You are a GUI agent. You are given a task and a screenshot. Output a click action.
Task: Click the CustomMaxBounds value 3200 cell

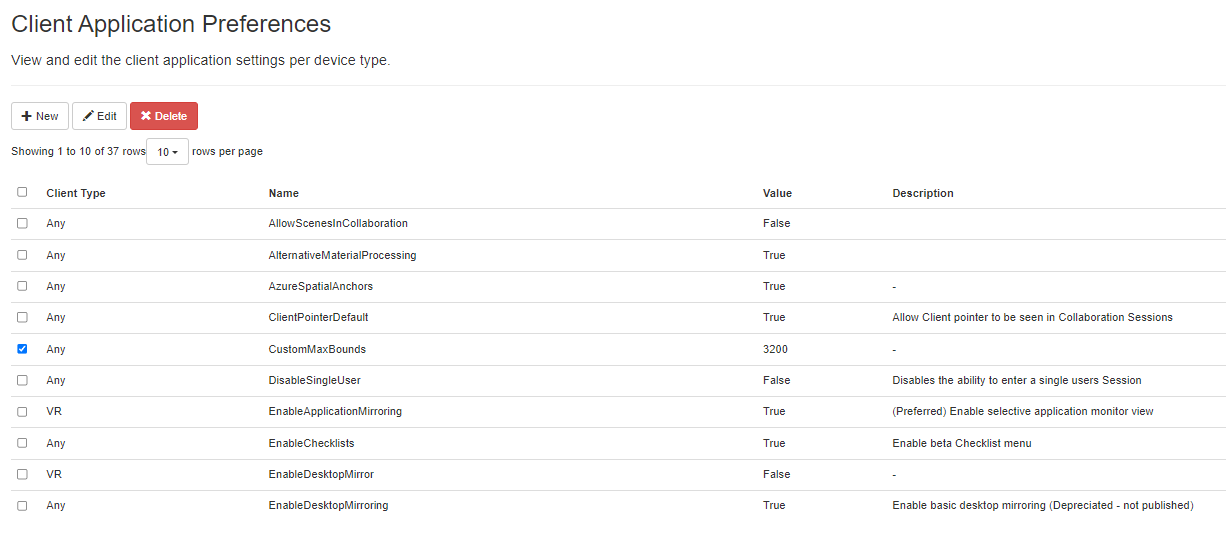[776, 349]
